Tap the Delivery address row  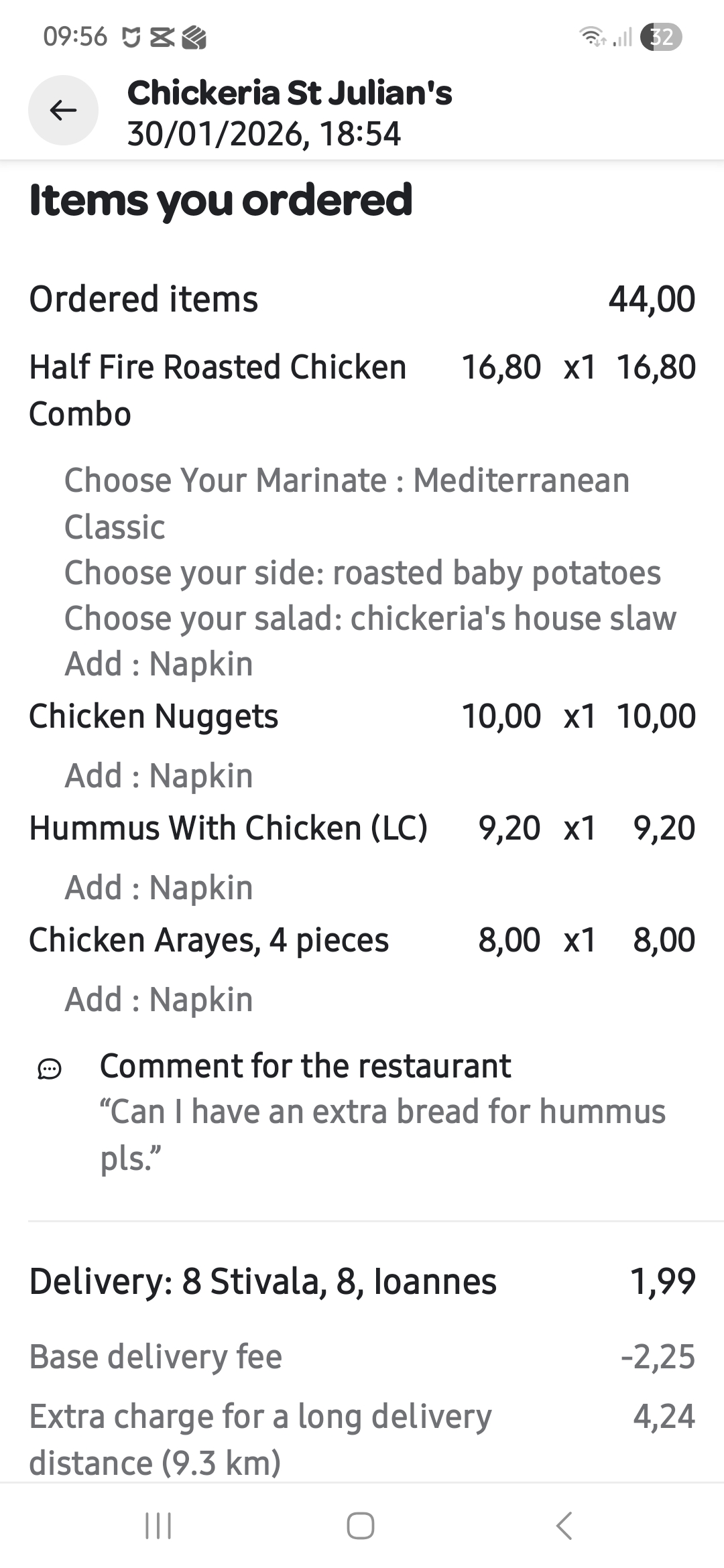[x=263, y=1281]
